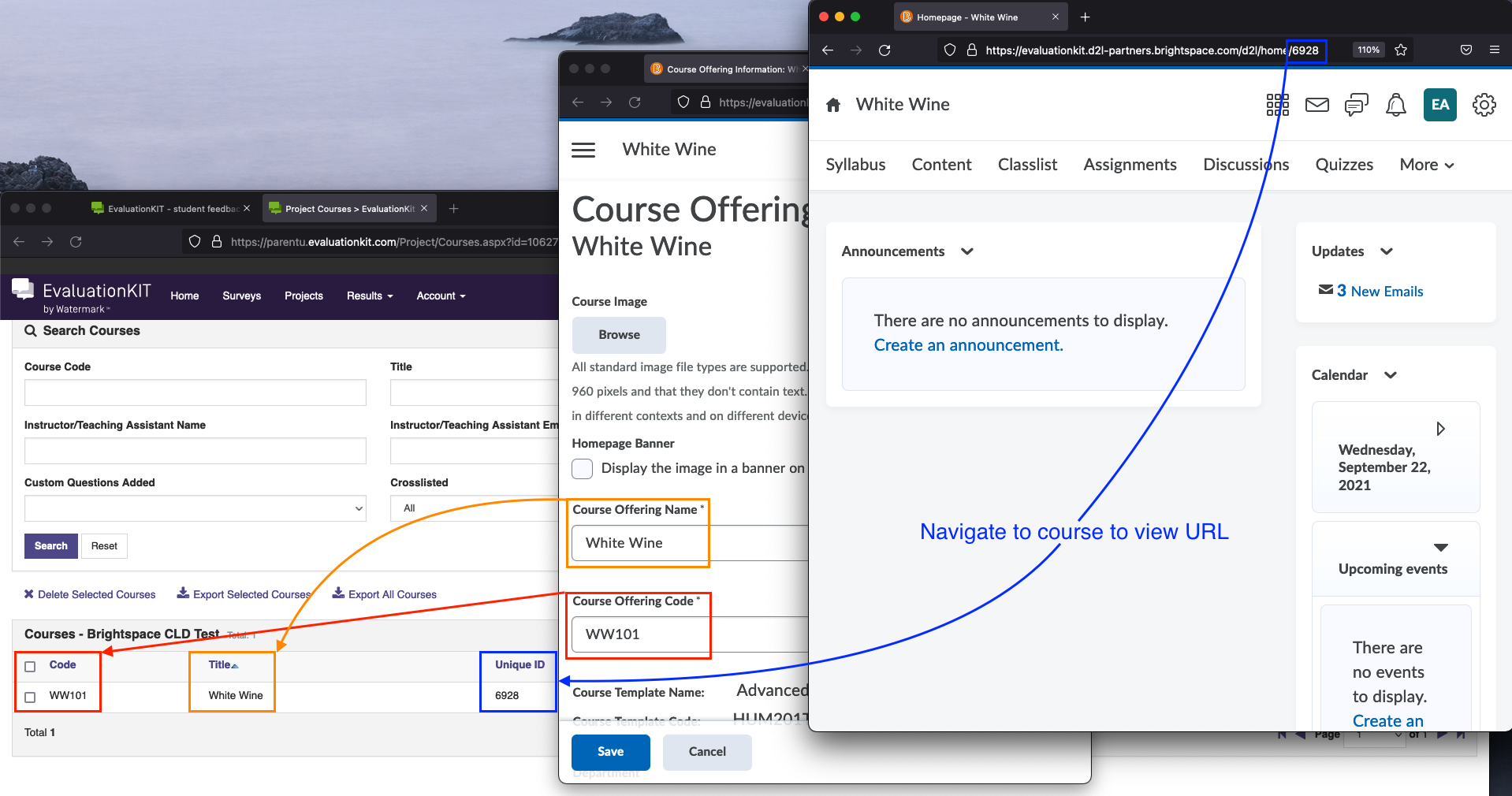Click into the Course Code search field
Image resolution: width=1512 pixels, height=796 pixels.
(x=196, y=392)
